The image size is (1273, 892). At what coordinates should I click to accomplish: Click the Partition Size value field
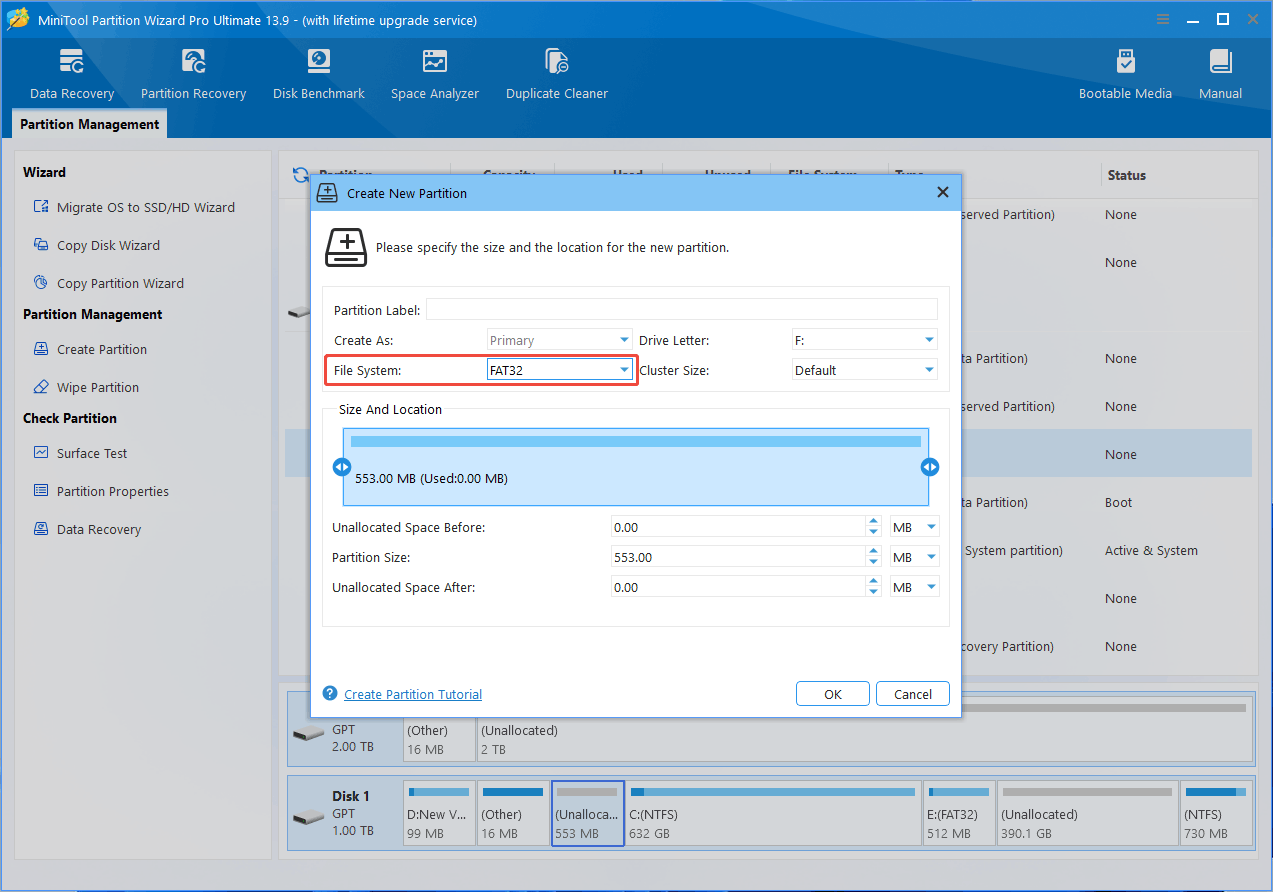(x=737, y=557)
